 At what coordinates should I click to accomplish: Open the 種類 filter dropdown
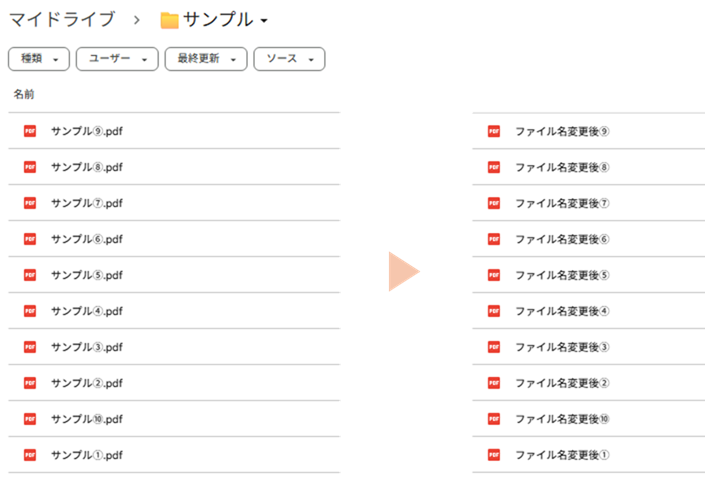point(39,59)
